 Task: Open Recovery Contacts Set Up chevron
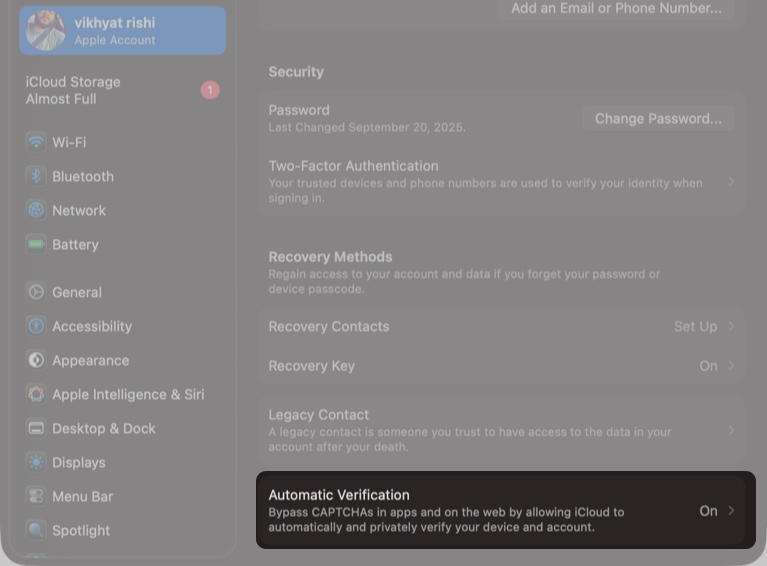[732, 327]
